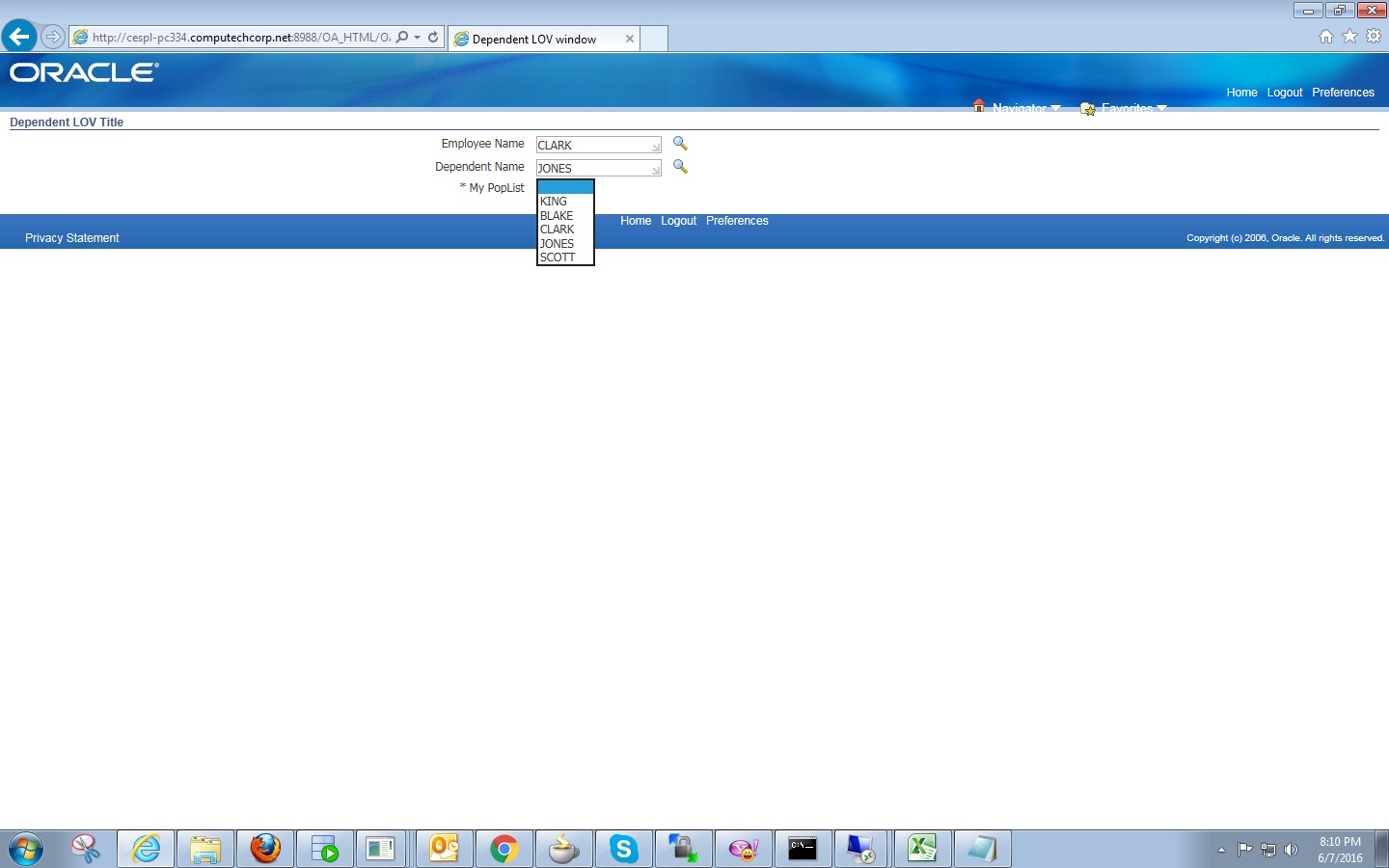Screen dimensions: 1389x868
Task: Open Microsoft Excel from the taskbar
Action: coord(922,849)
